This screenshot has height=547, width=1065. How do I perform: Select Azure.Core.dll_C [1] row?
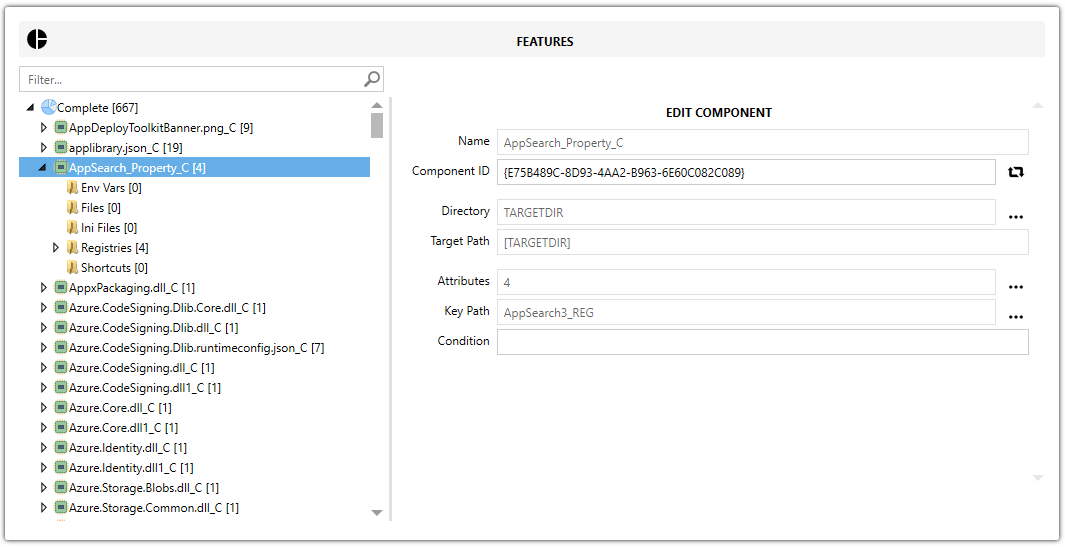pyautogui.click(x=120, y=408)
